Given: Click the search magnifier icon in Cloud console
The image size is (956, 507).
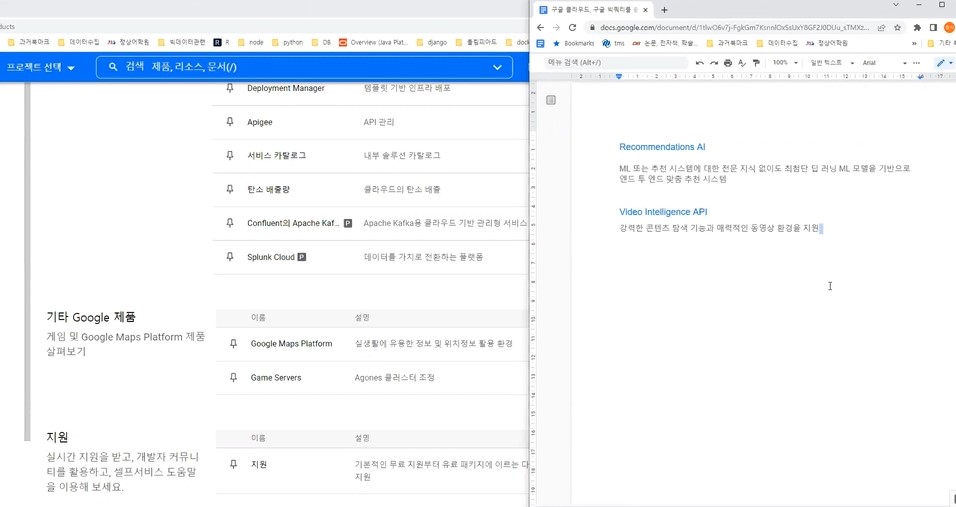Looking at the screenshot, I should (x=113, y=67).
